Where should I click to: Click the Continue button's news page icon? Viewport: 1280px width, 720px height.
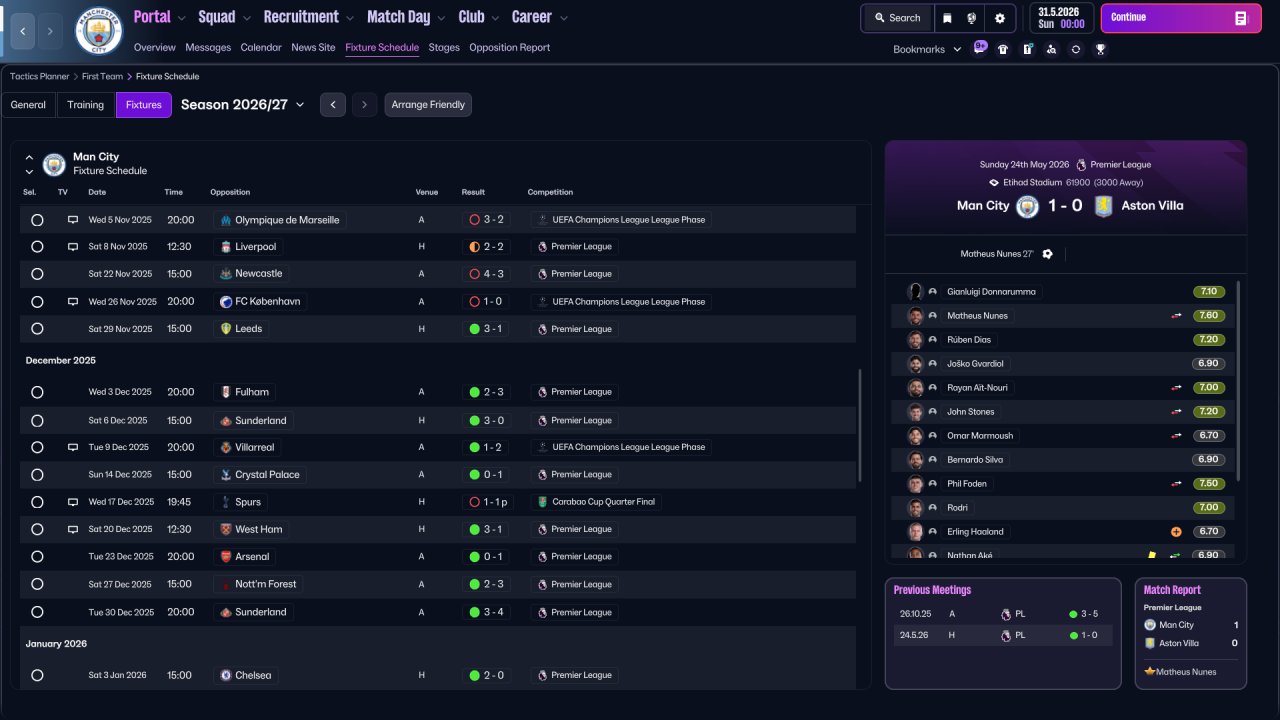point(1240,18)
